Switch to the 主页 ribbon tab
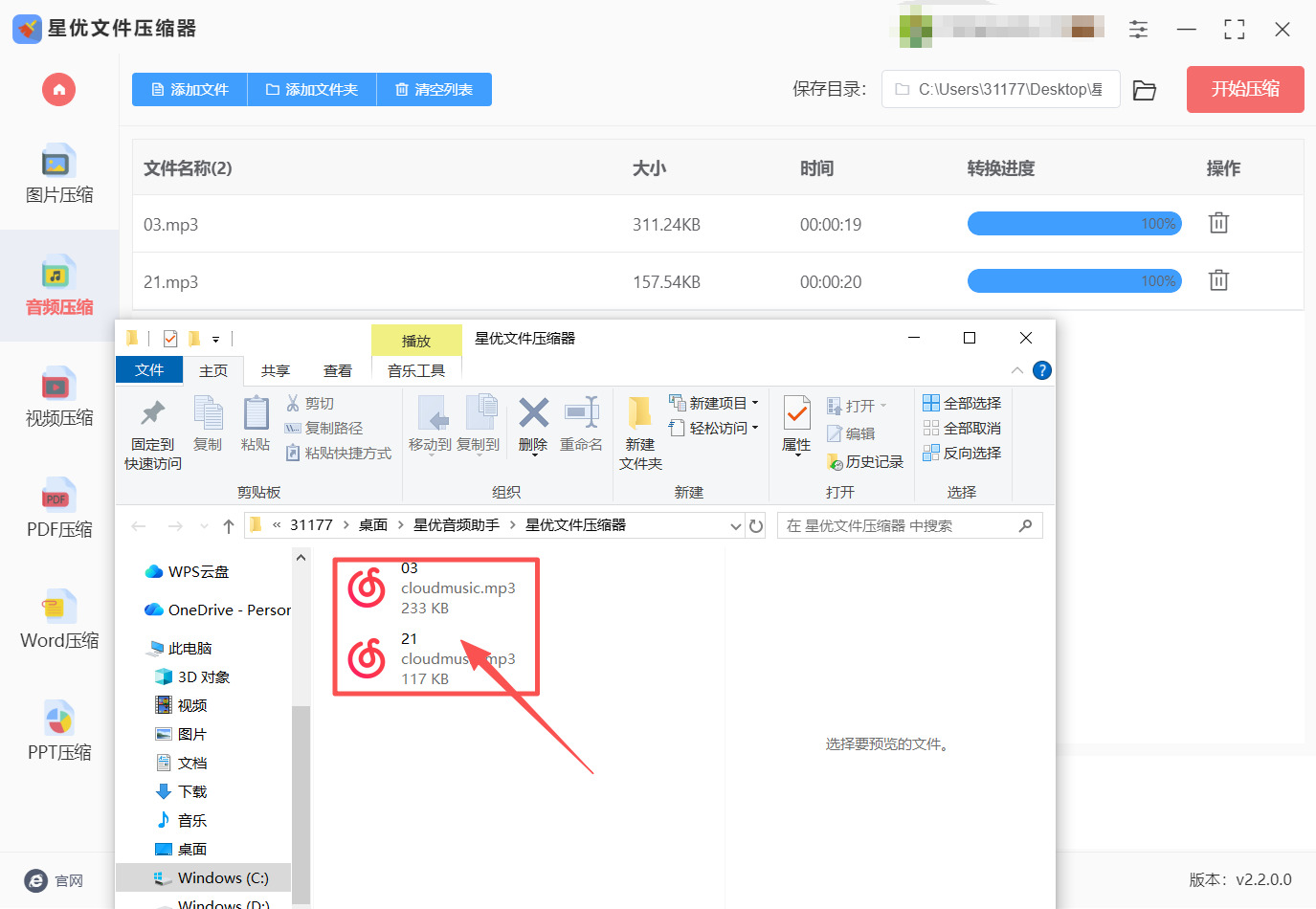Screen dimensions: 1316x909 [213, 370]
